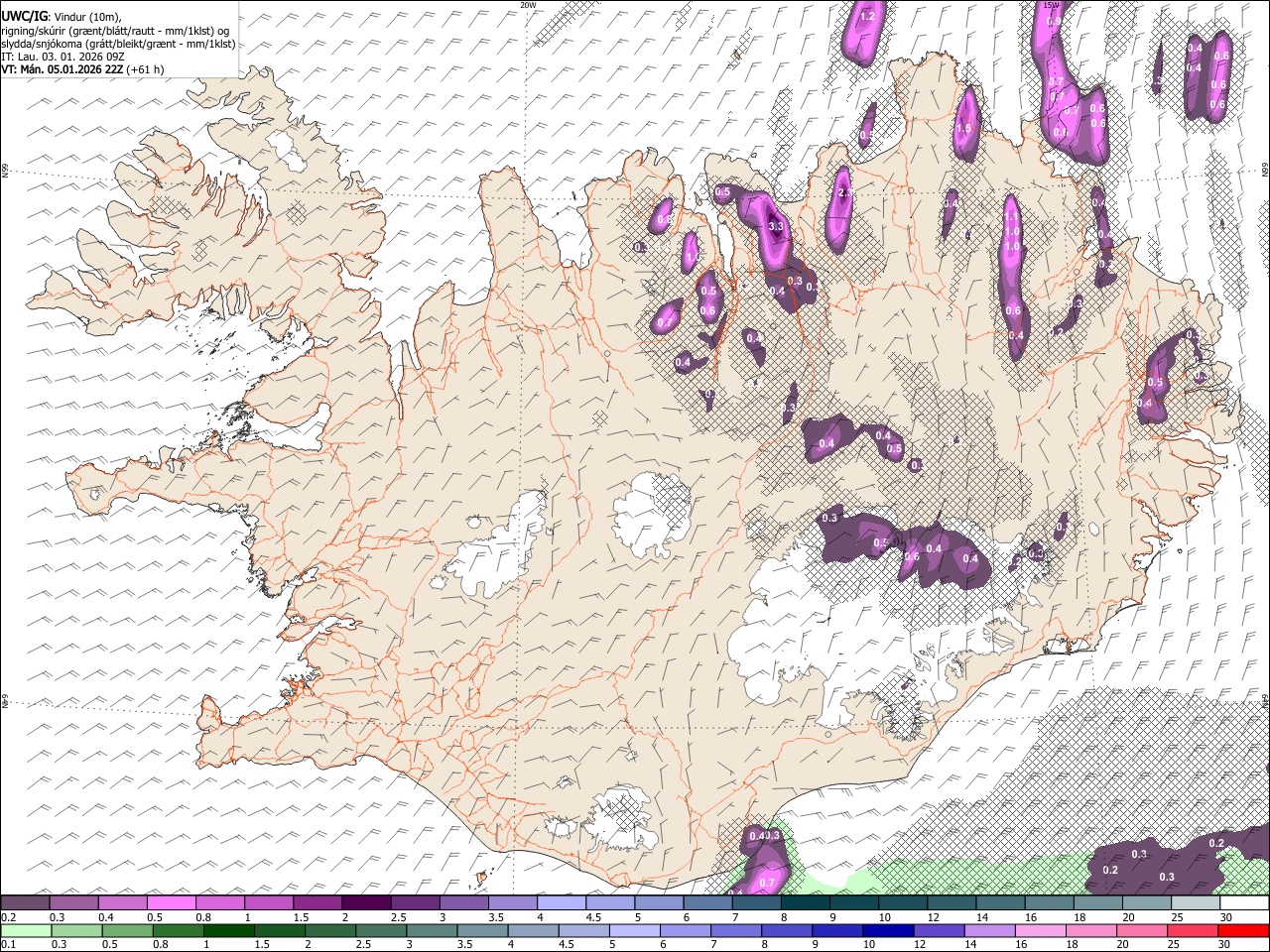Click the '10' label in the lower legend row
1270x952 pixels.
pos(869,944)
